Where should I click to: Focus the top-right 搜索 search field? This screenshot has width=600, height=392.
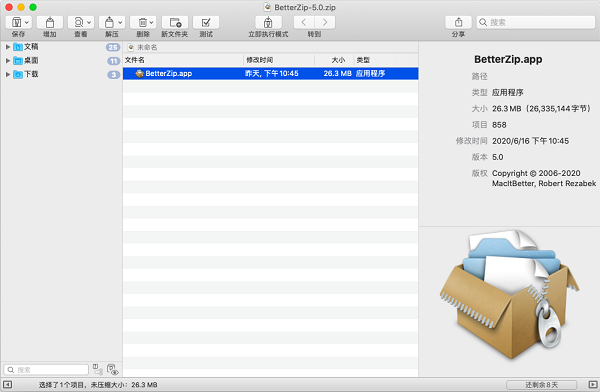536,23
